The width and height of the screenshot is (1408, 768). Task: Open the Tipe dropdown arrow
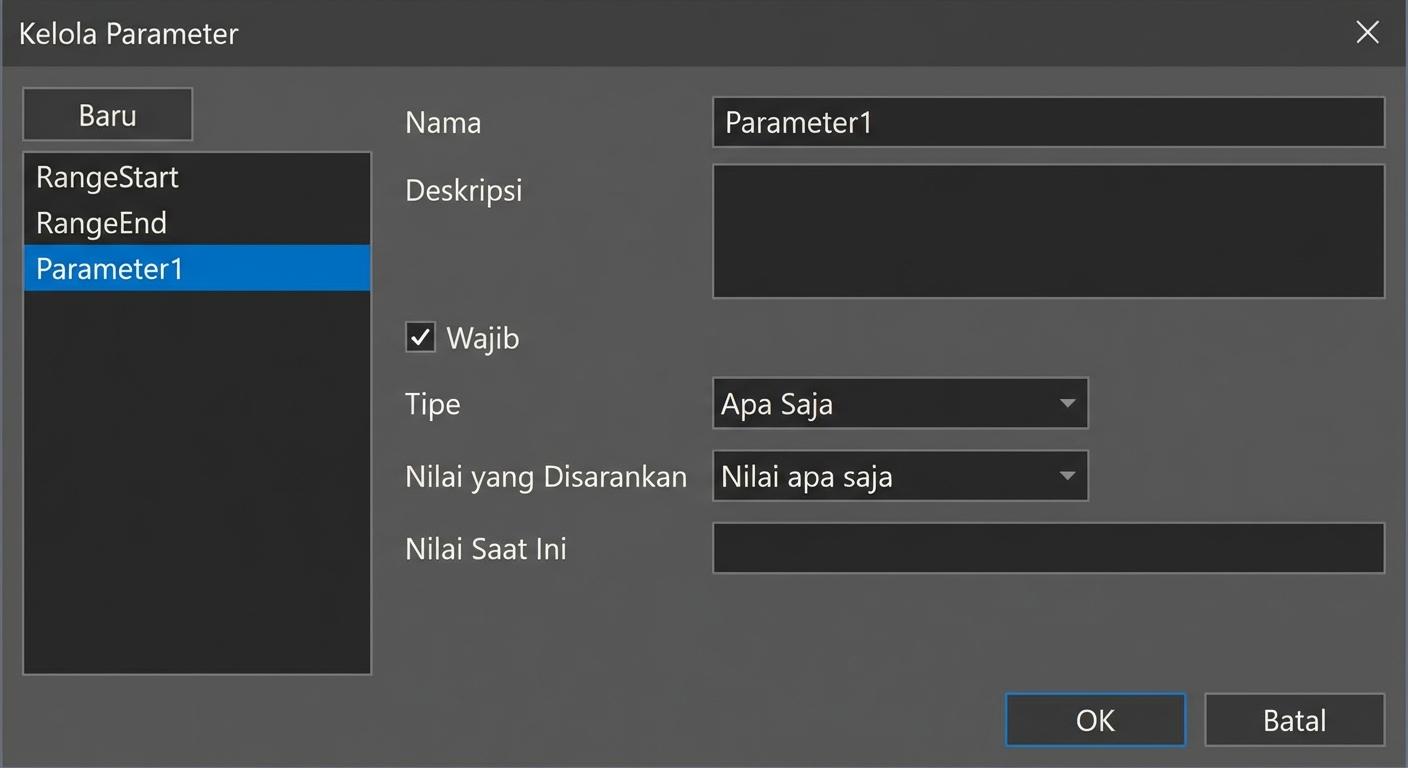click(1068, 403)
